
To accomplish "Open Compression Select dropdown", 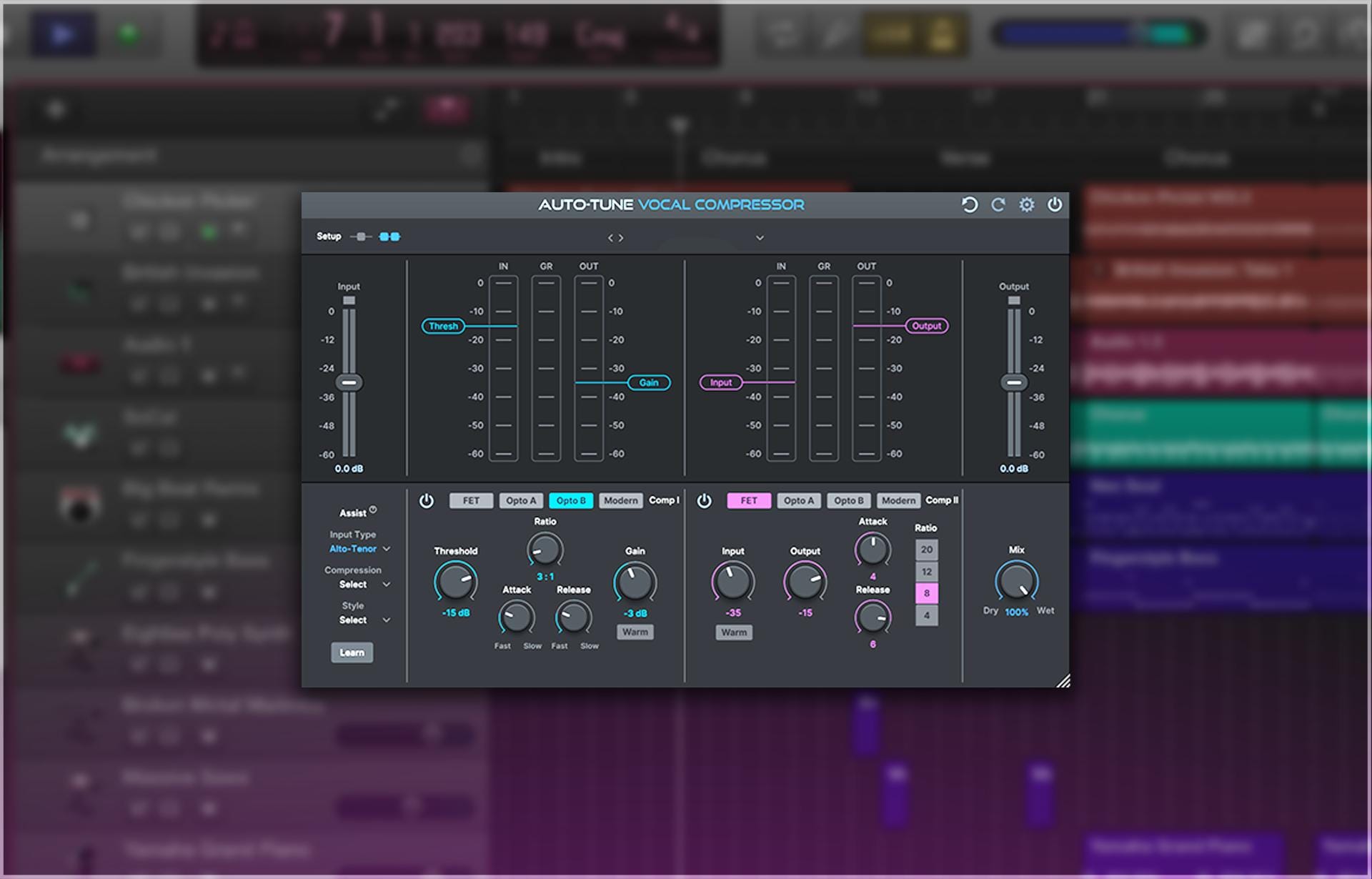I will [364, 585].
